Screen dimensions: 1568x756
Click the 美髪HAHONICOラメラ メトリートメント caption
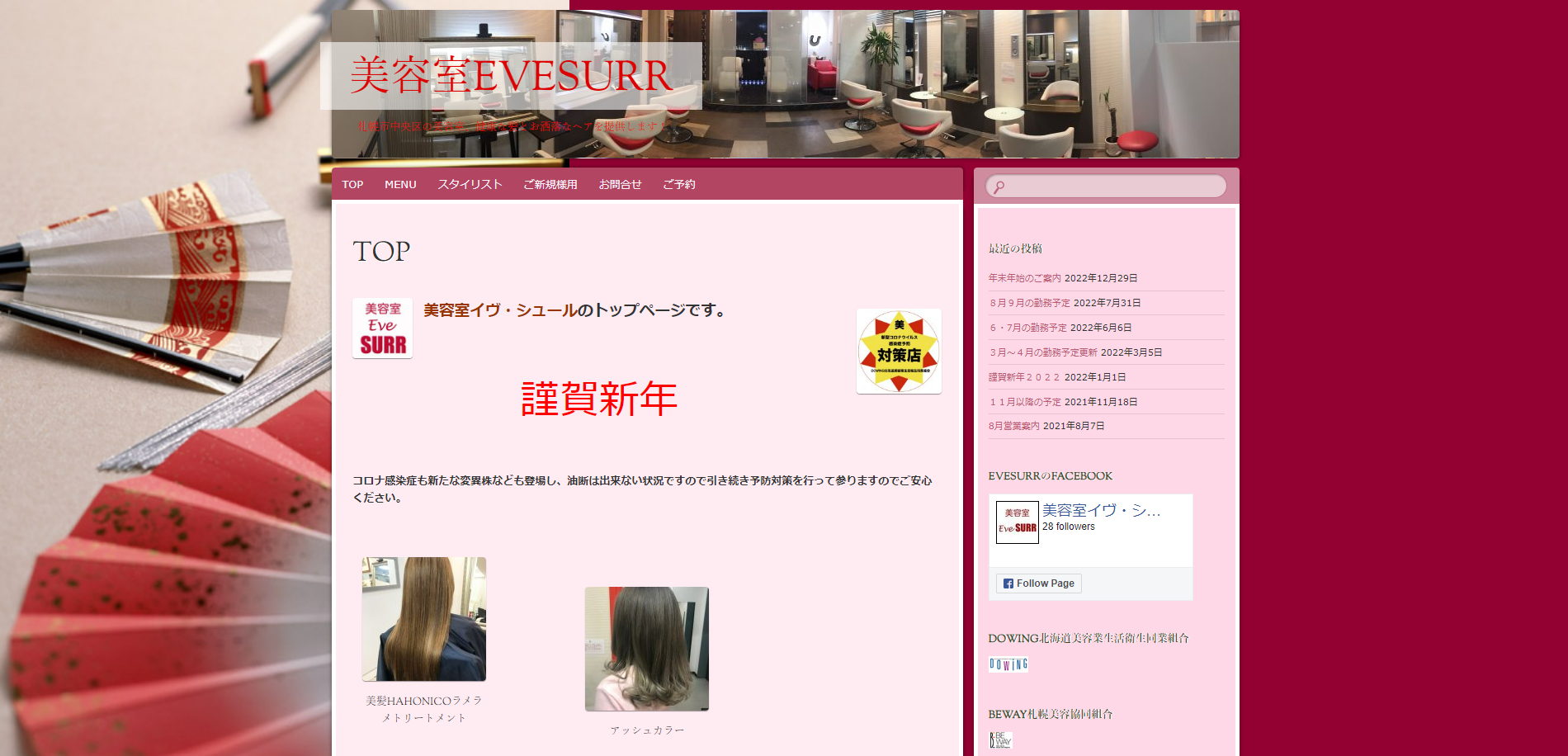(x=424, y=709)
